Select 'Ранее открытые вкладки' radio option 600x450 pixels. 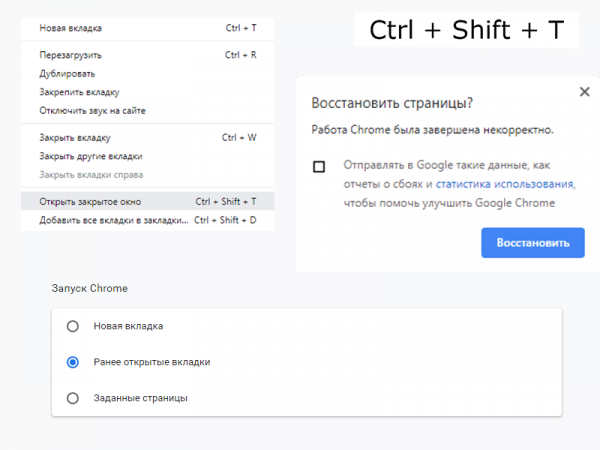click(x=73, y=362)
